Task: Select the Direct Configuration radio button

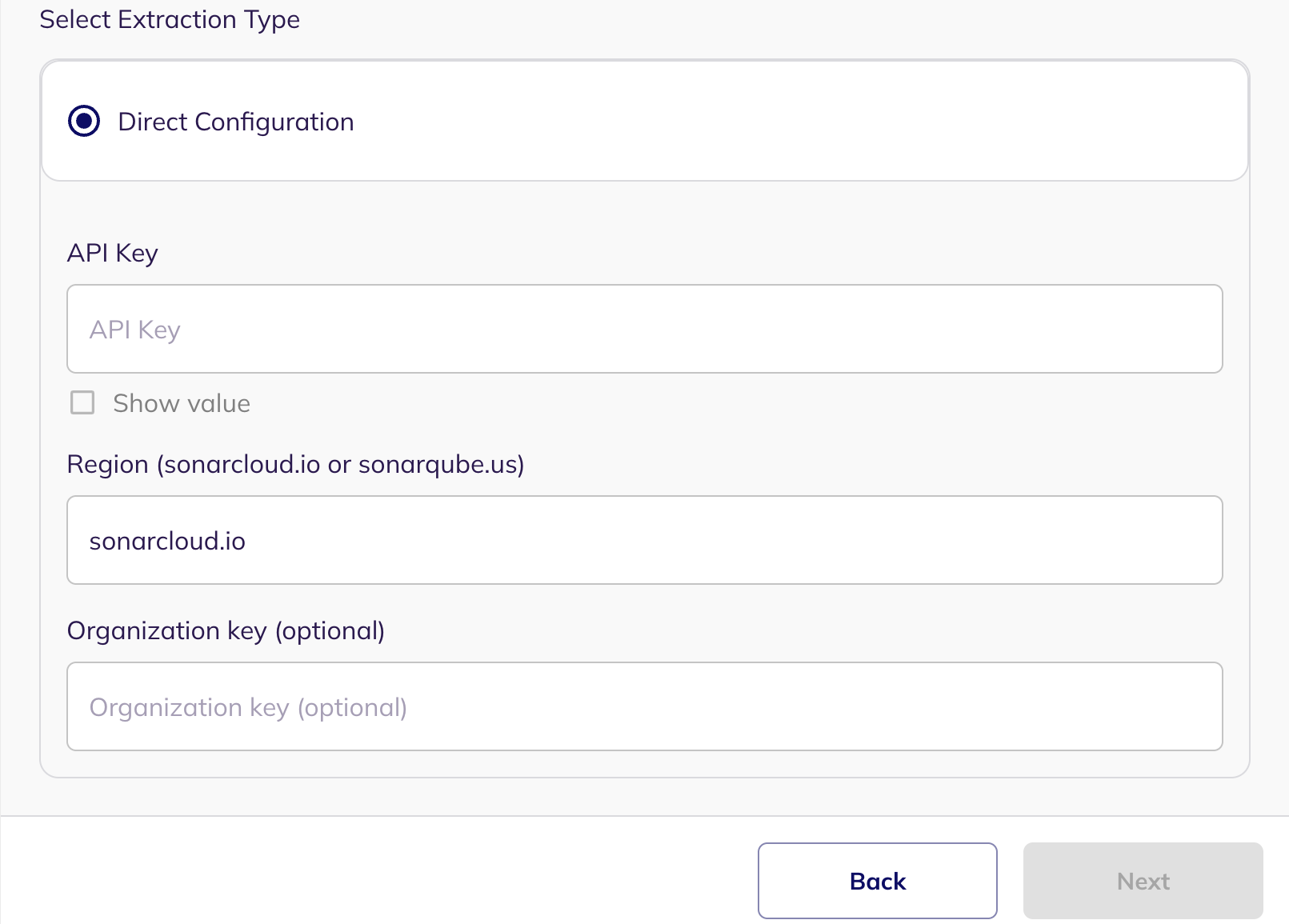Action: click(x=84, y=122)
